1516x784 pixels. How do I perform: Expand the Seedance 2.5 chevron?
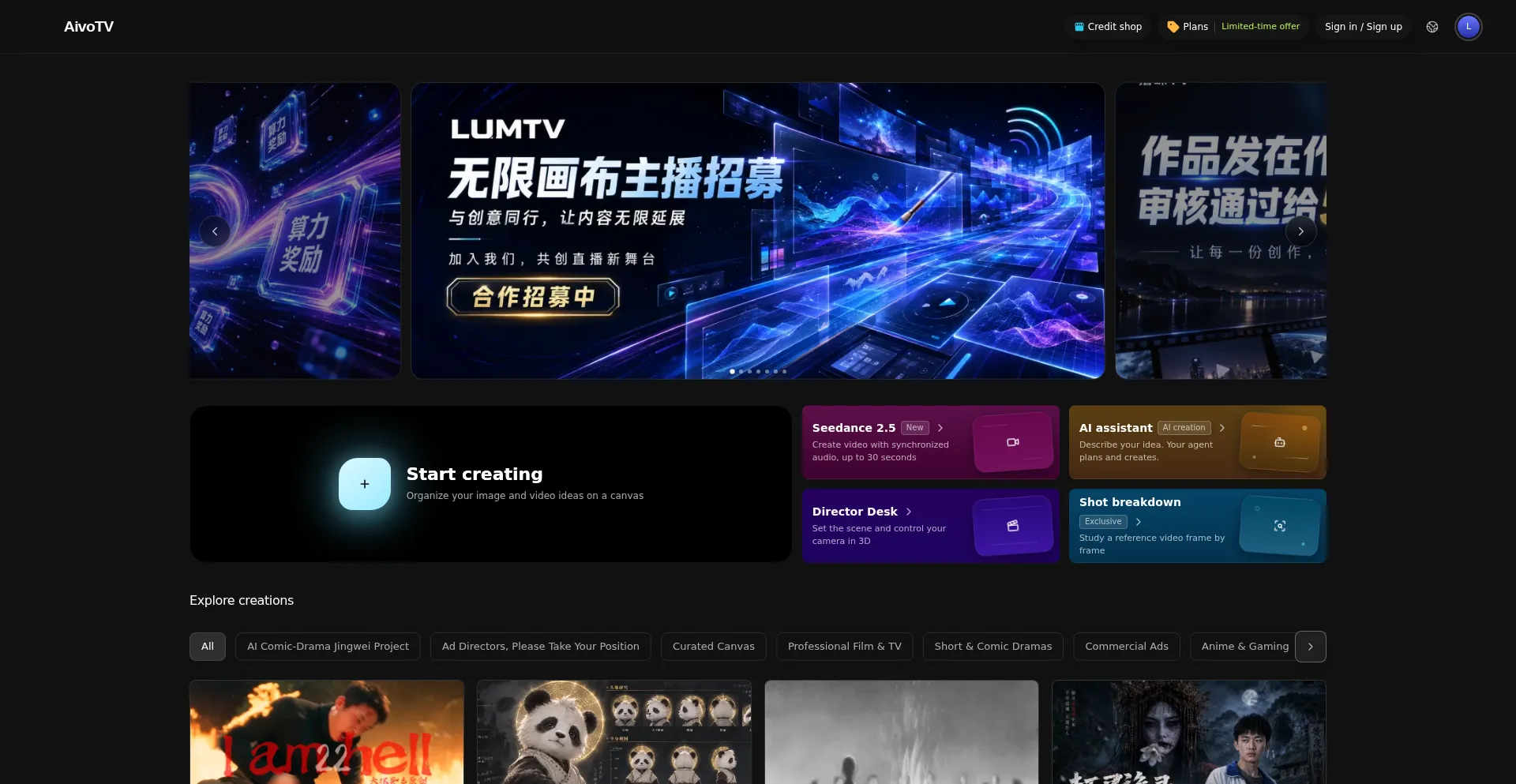[940, 428]
